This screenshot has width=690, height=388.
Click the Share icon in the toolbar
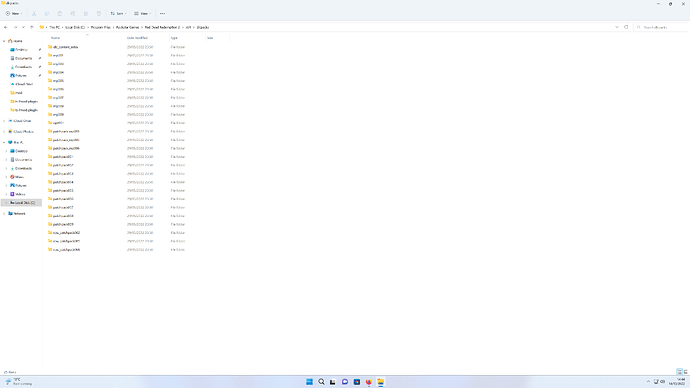86,14
